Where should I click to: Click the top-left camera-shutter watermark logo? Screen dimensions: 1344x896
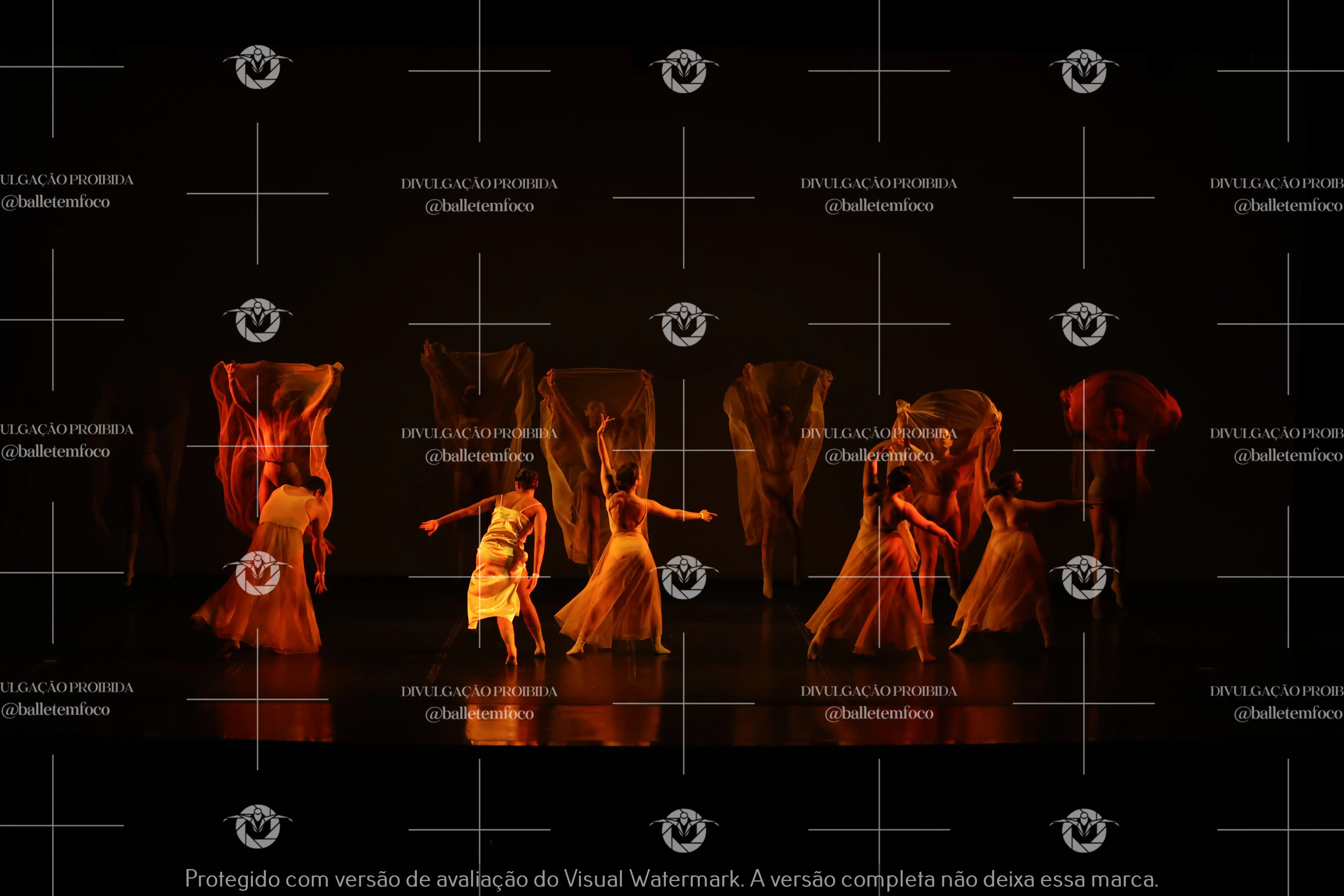258,67
